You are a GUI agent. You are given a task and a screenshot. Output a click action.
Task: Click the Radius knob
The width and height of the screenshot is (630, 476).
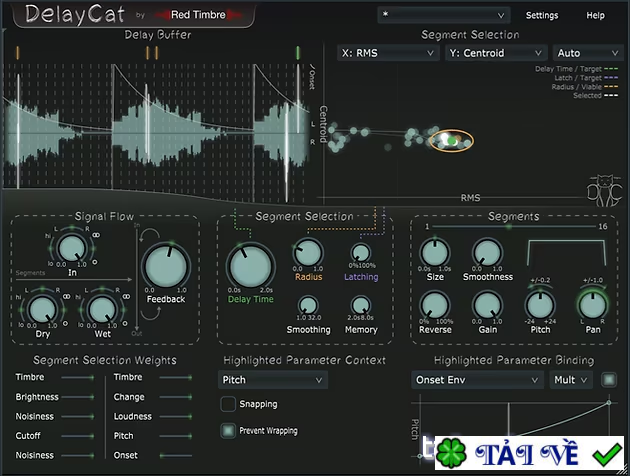[307, 253]
